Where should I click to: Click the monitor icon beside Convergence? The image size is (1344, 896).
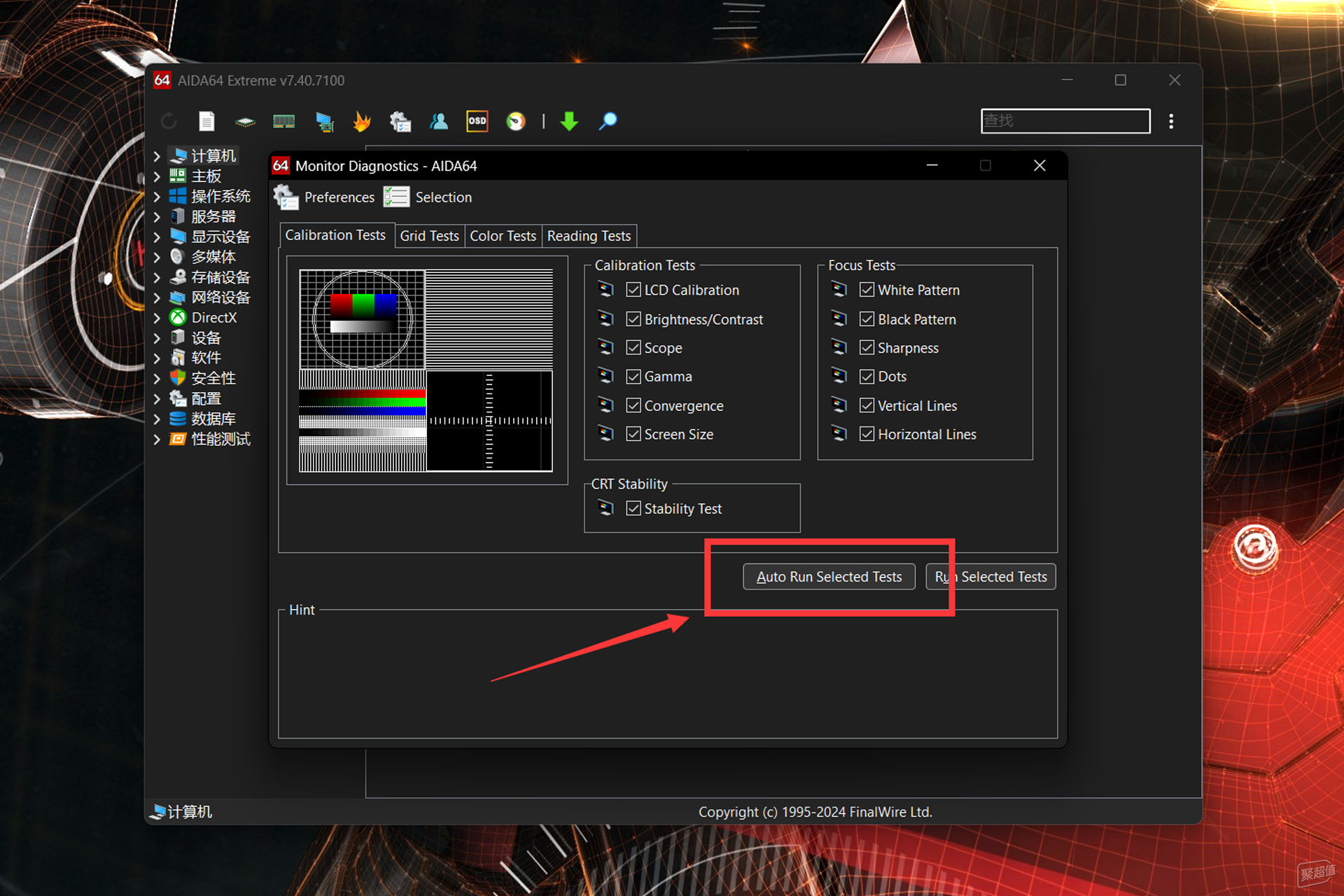[606, 405]
